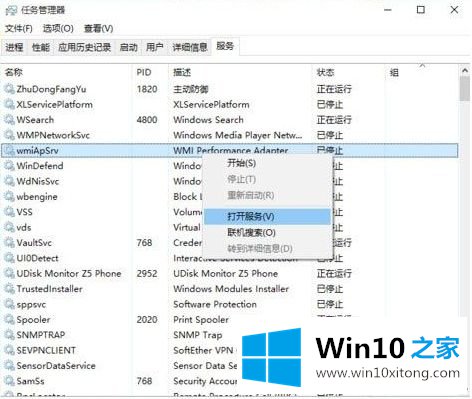Switch to the 启动 tab

pyautogui.click(x=128, y=47)
